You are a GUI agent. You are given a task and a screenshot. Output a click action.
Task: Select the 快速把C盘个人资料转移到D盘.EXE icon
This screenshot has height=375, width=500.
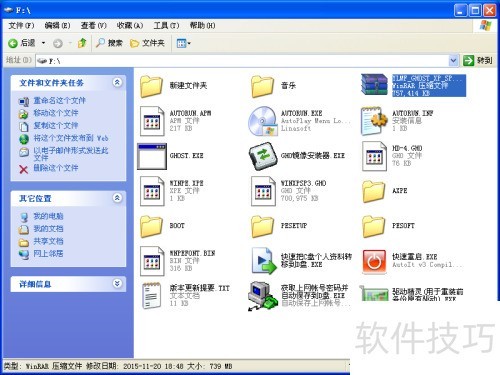[x=264, y=261]
